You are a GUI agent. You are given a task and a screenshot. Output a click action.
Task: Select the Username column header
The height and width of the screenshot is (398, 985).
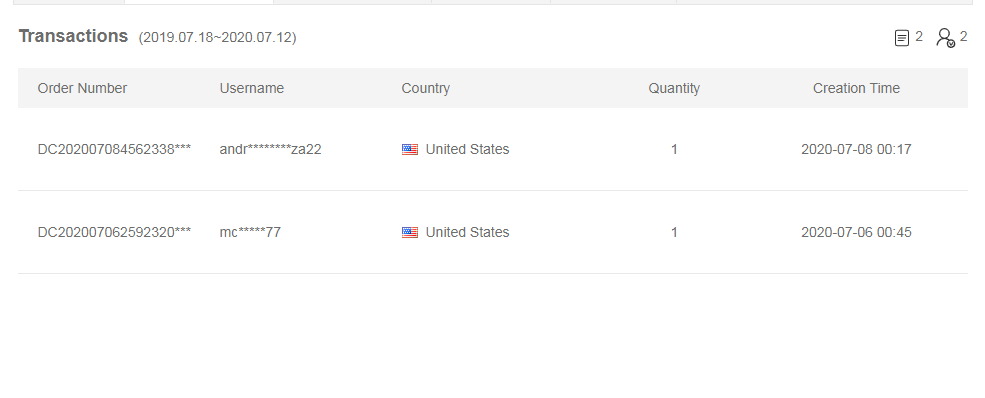tap(251, 89)
